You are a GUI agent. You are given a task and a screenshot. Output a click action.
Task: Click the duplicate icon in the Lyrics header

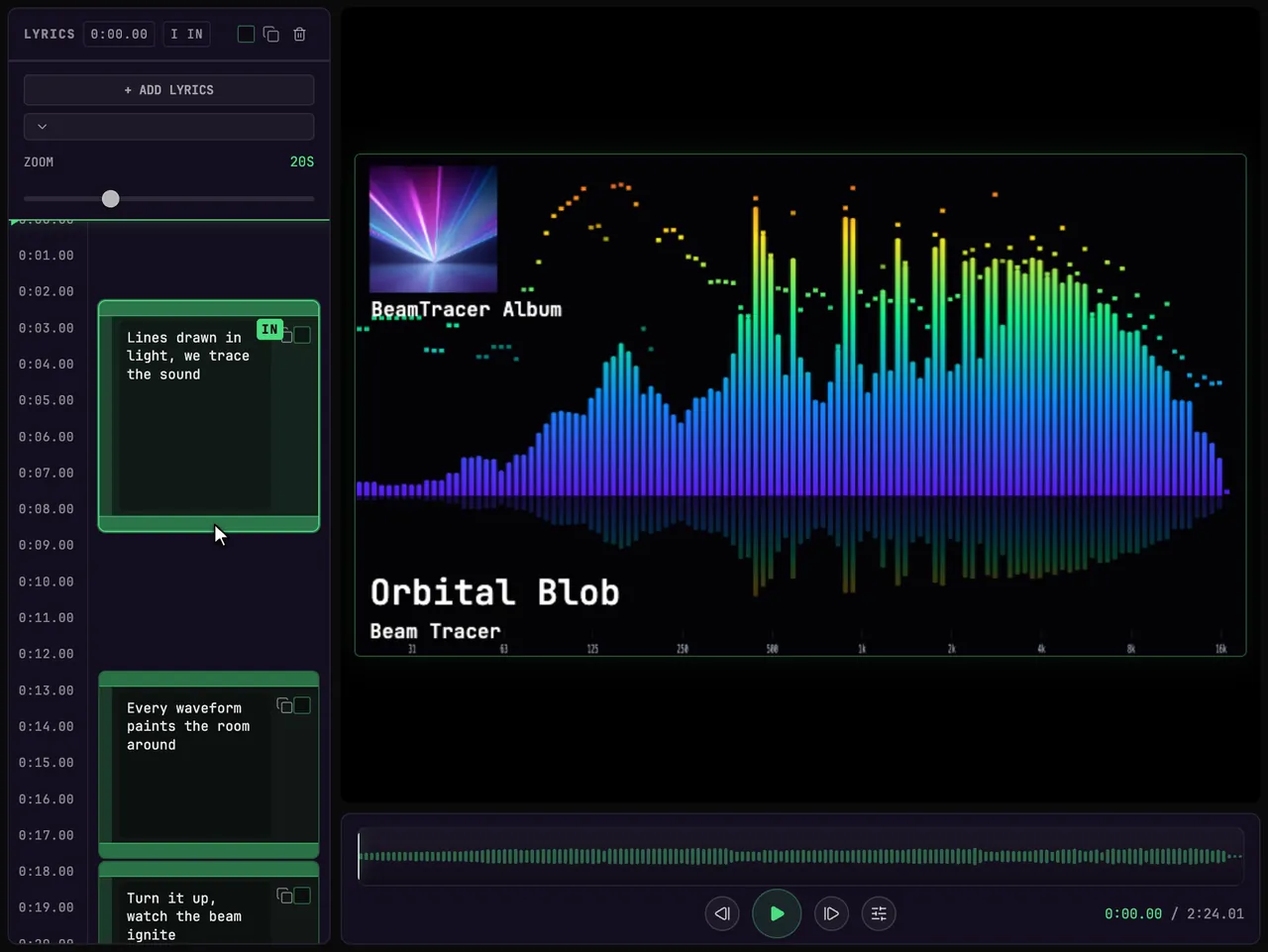tap(271, 34)
